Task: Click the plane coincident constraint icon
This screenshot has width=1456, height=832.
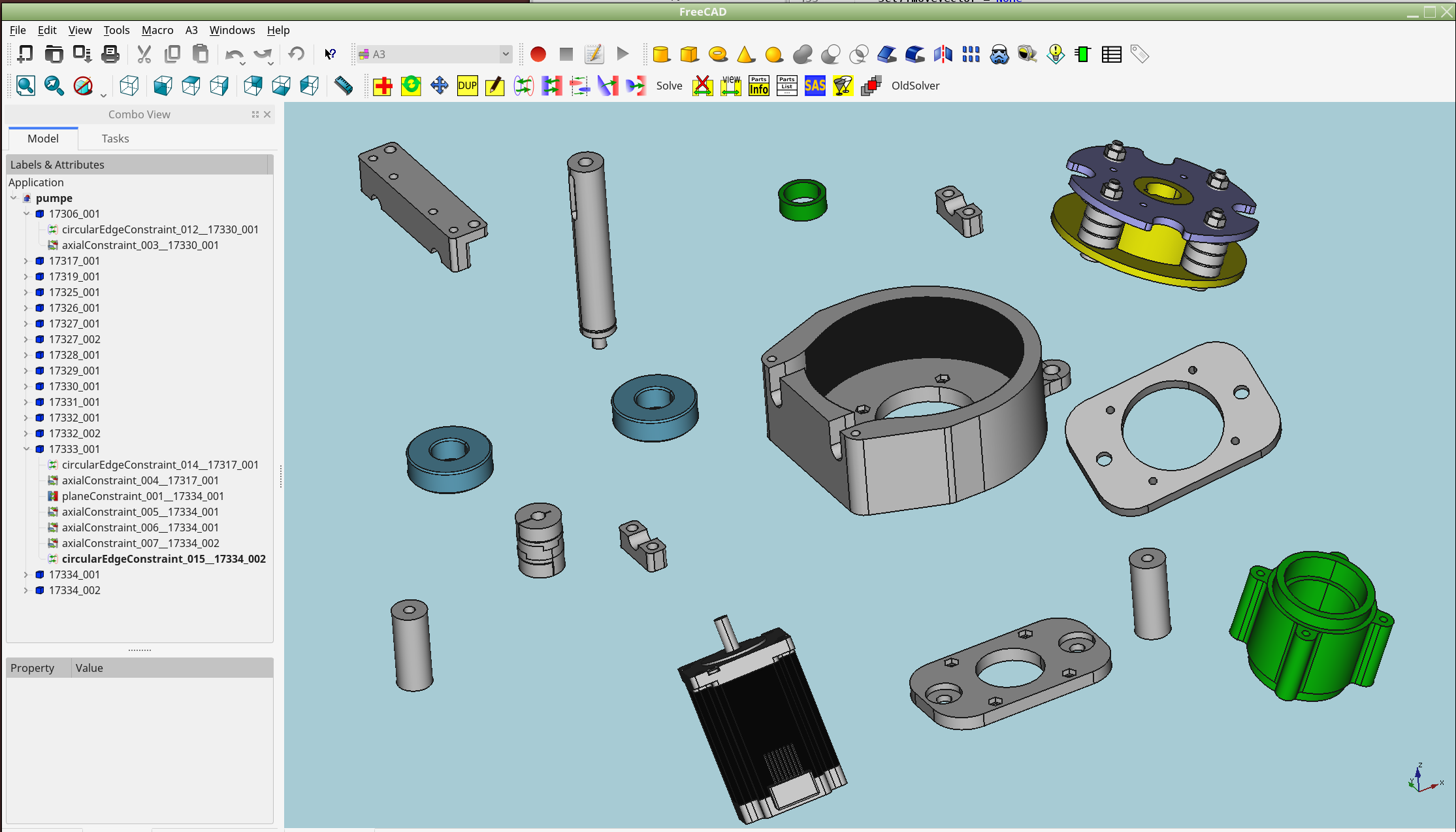Action: (552, 86)
